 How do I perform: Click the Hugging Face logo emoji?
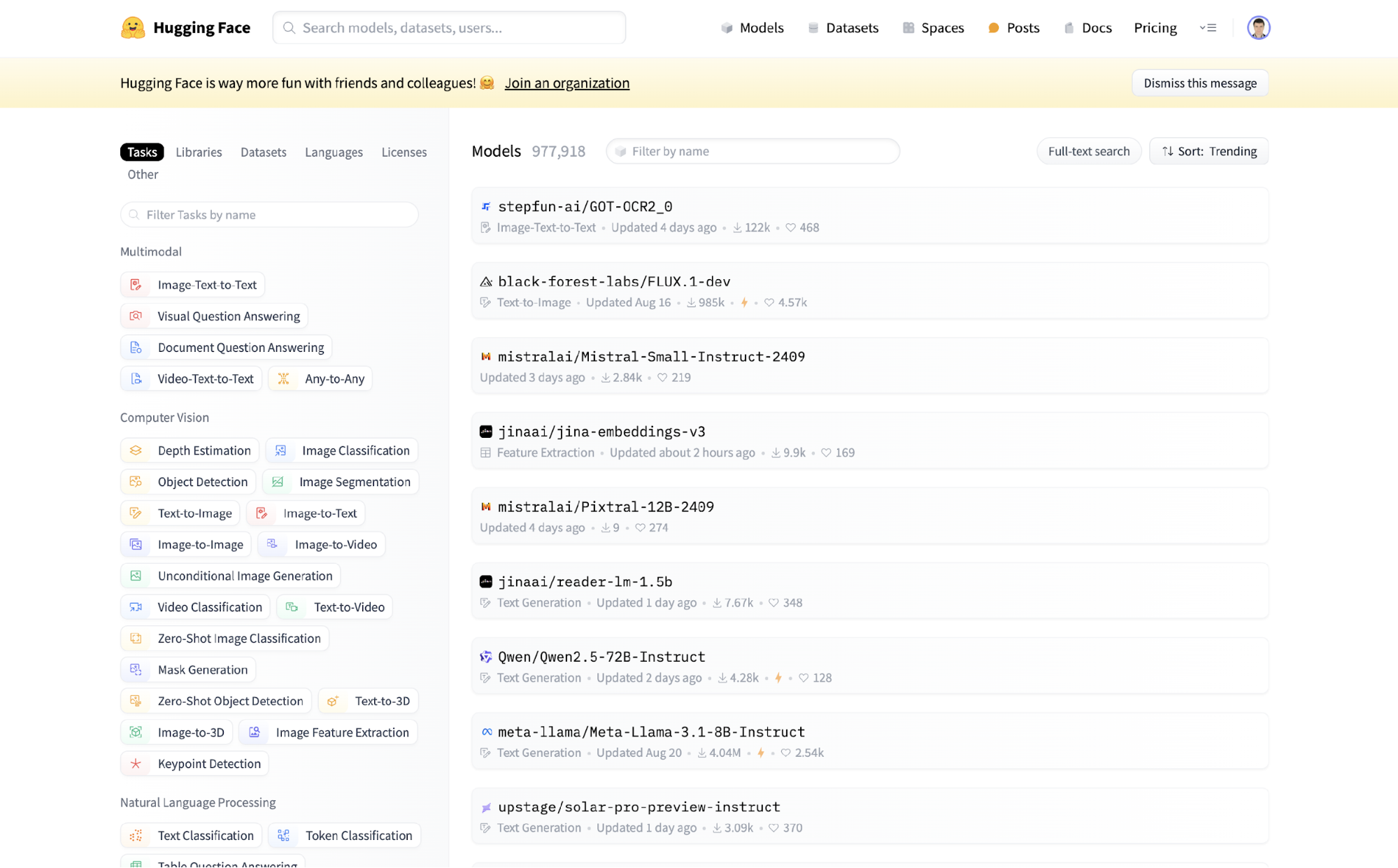(x=132, y=28)
